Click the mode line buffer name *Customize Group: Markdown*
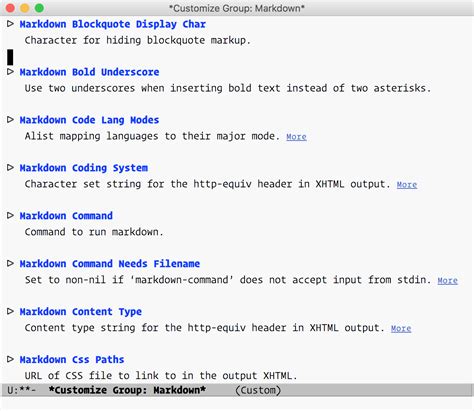 click(127, 390)
